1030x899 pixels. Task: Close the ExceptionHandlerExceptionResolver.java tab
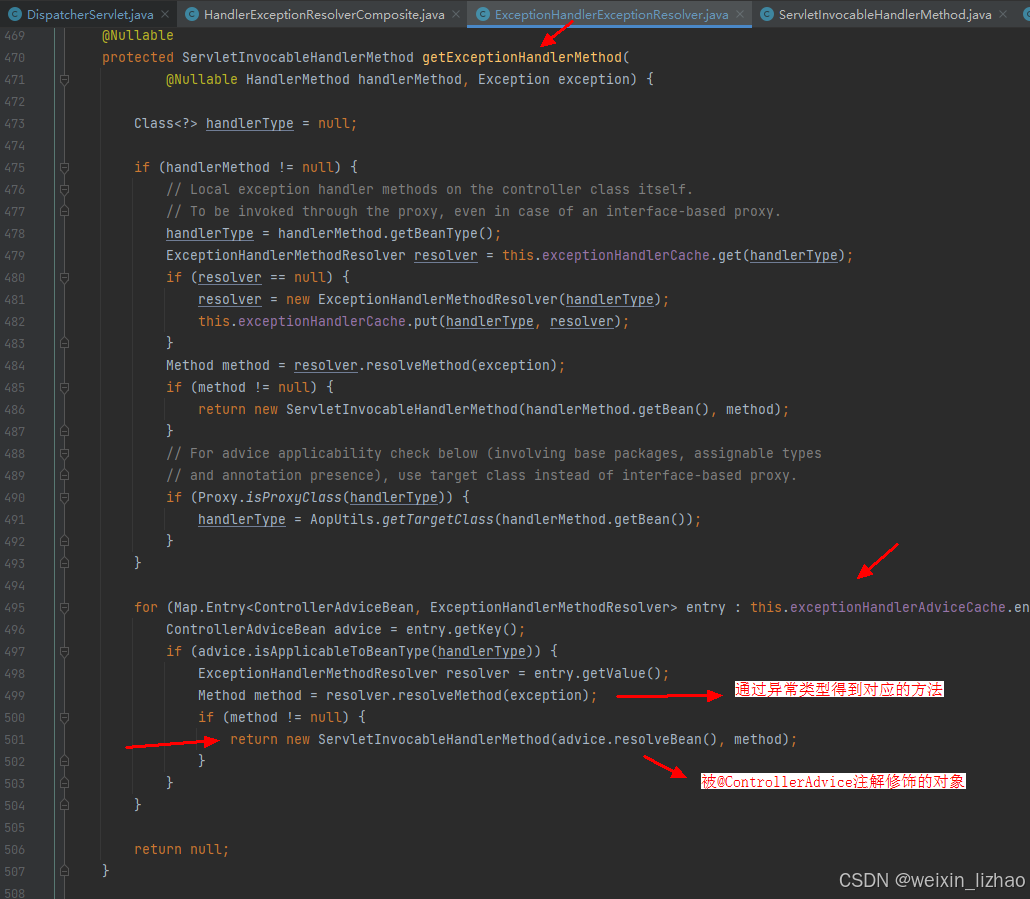(740, 14)
